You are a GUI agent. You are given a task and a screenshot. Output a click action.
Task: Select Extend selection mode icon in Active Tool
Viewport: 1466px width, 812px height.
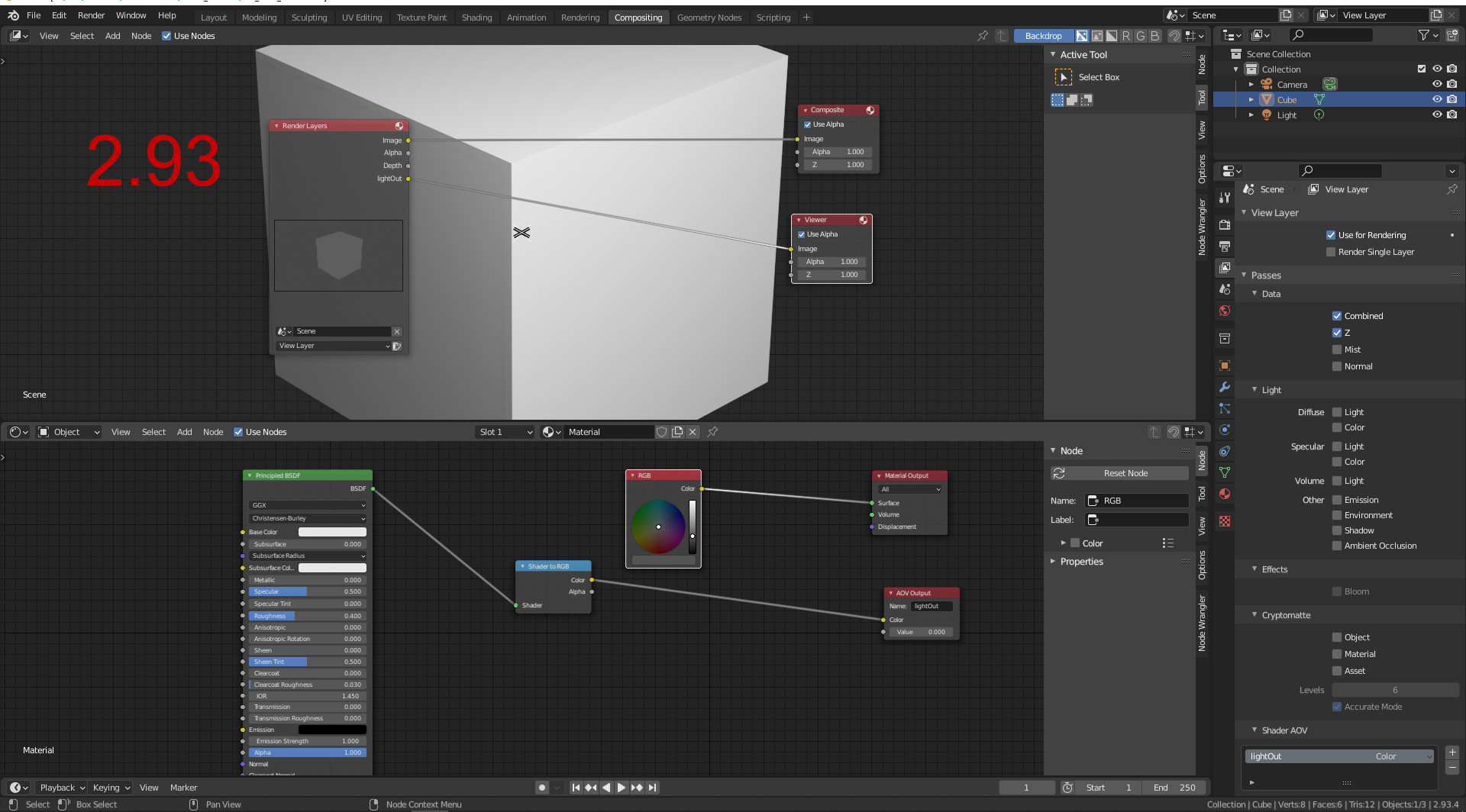(x=1072, y=100)
